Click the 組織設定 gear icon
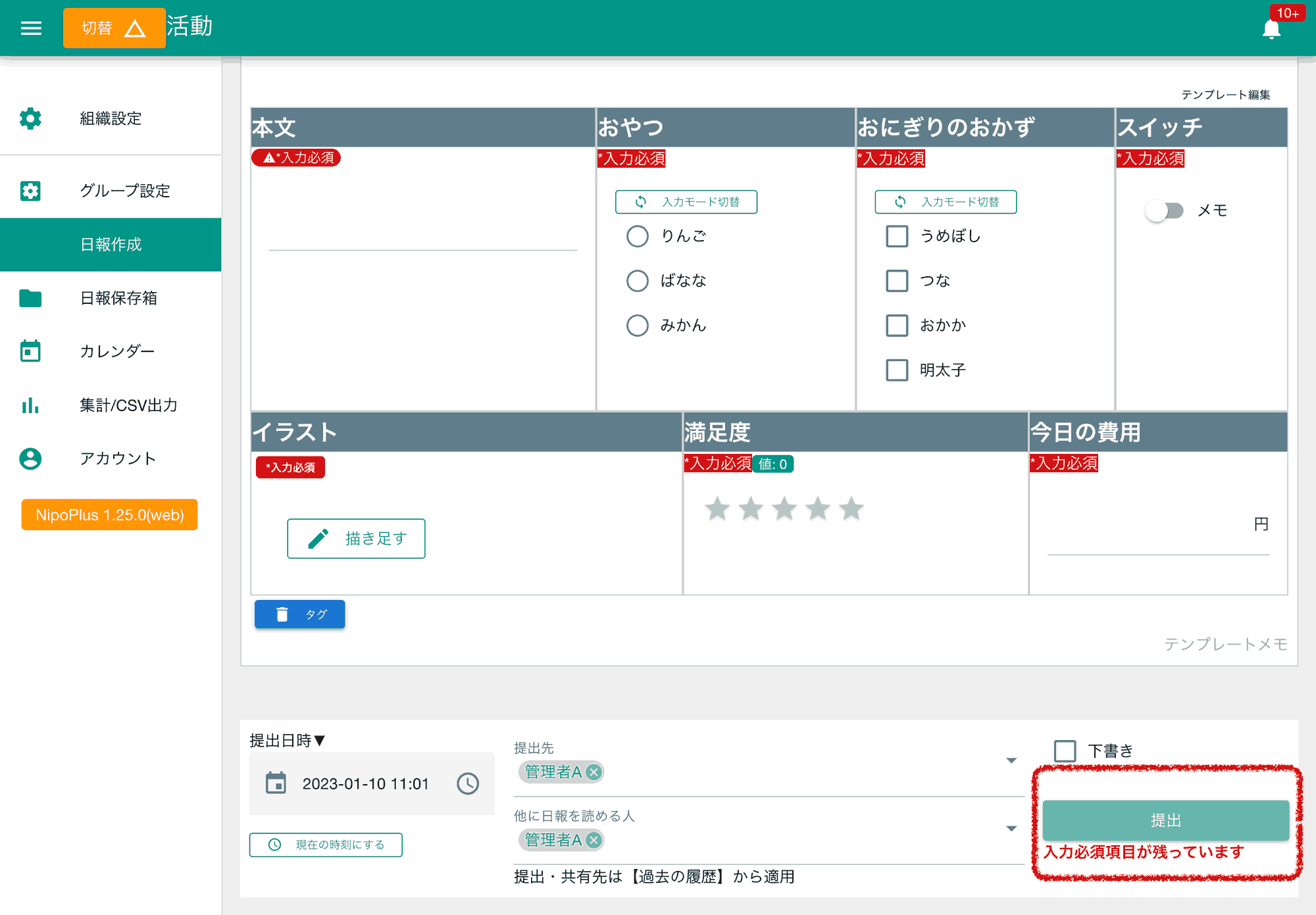The width and height of the screenshot is (1316, 915). tap(30, 118)
